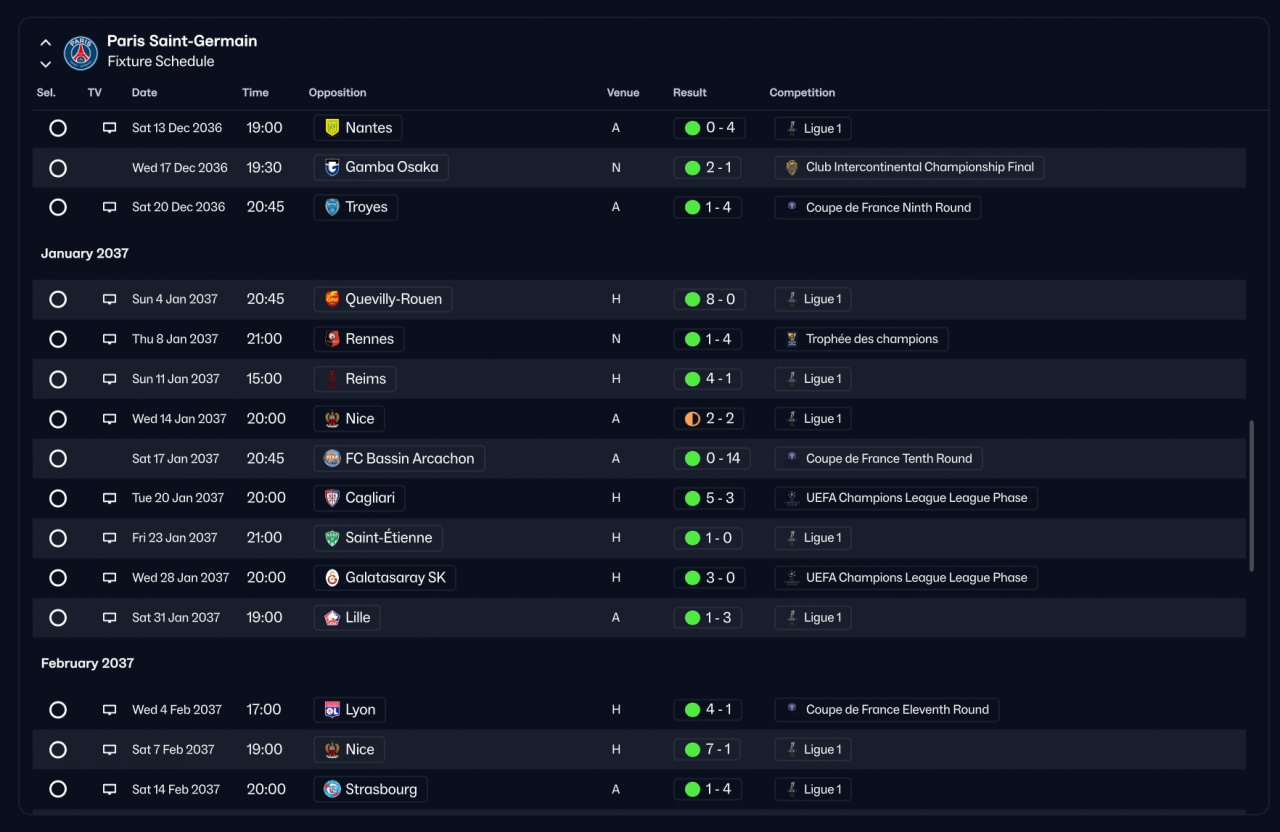The height and width of the screenshot is (832, 1280).
Task: Click the TV icon for Nantes fixture
Action: coord(109,128)
